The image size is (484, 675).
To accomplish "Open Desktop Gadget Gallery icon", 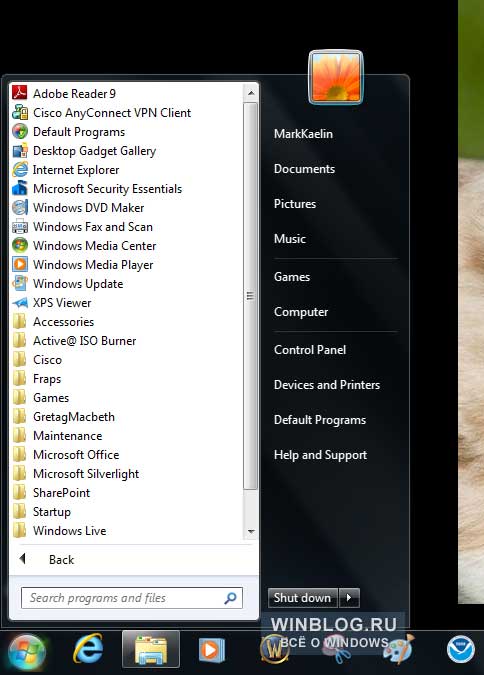I will pos(20,151).
